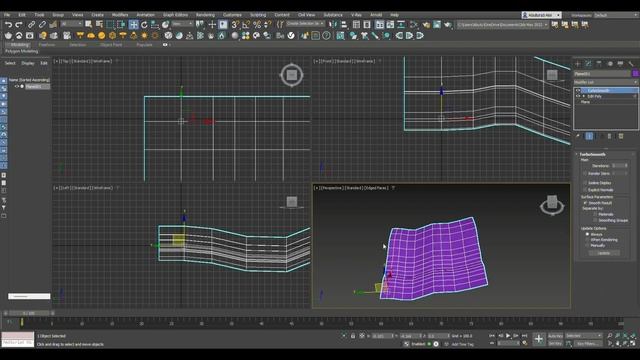Image resolution: width=640 pixels, height=360 pixels.
Task: Toggle the Angle Snap icon
Action: (x=246, y=25)
